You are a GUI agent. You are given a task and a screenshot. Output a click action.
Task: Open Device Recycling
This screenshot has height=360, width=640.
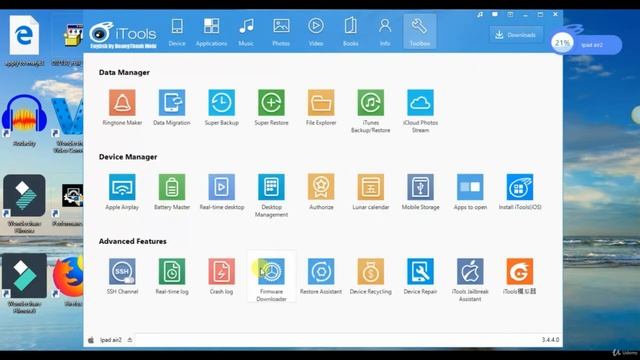371,271
